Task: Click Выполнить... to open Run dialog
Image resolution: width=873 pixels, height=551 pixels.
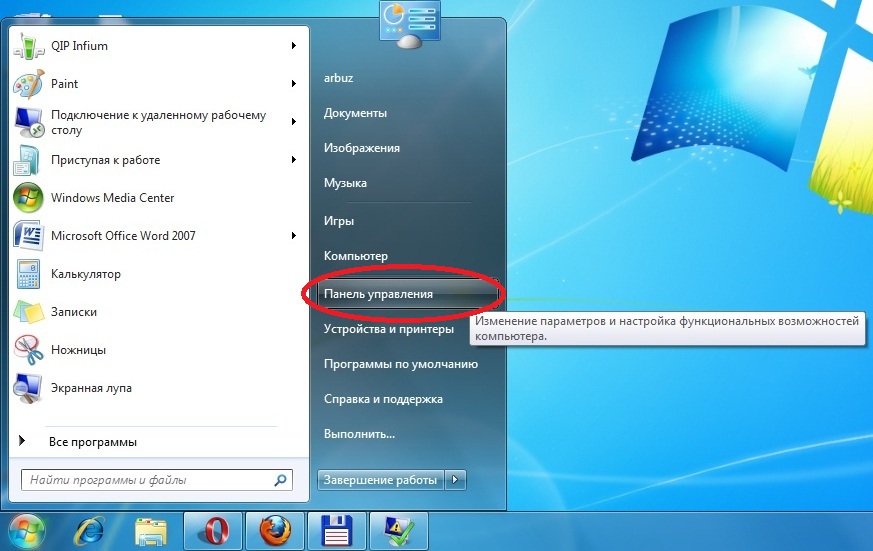Action: point(359,434)
